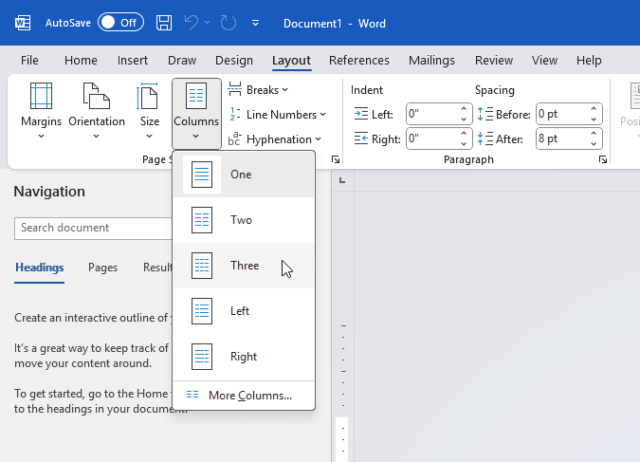Increase Spacing Before with up arrow
This screenshot has height=462, width=640.
593,109
